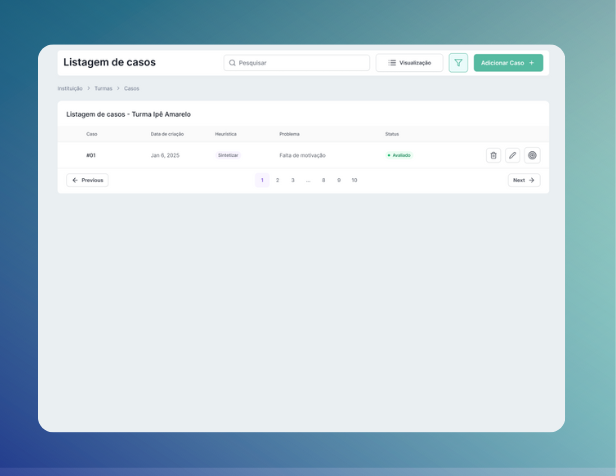Select the Casos breadcrumb

[x=132, y=88]
